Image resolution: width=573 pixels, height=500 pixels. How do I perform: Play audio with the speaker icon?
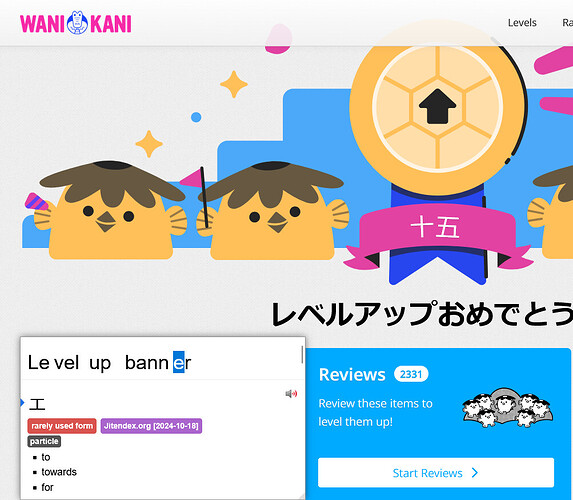click(291, 394)
